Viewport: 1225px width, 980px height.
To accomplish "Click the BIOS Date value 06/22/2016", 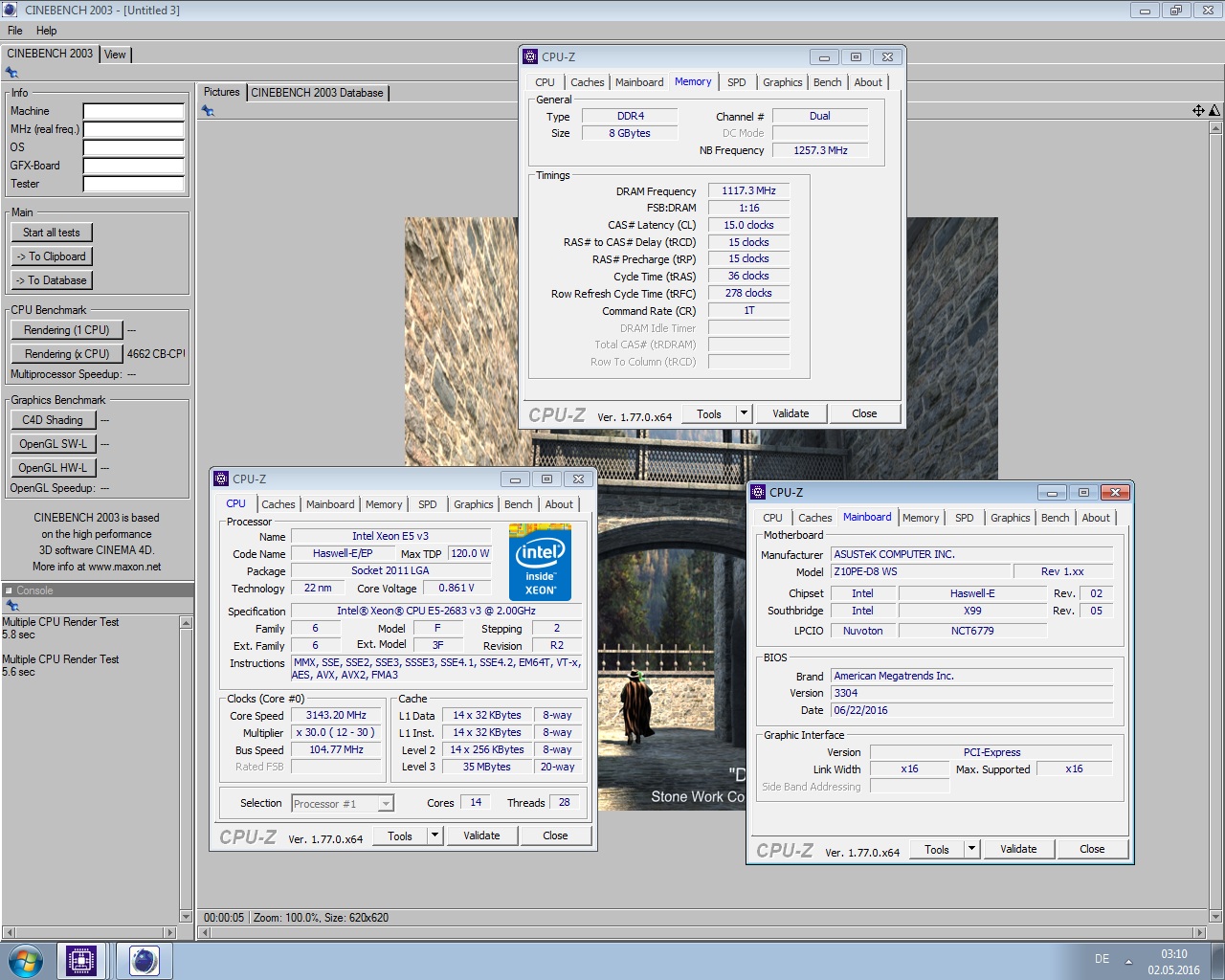I will [x=971, y=710].
